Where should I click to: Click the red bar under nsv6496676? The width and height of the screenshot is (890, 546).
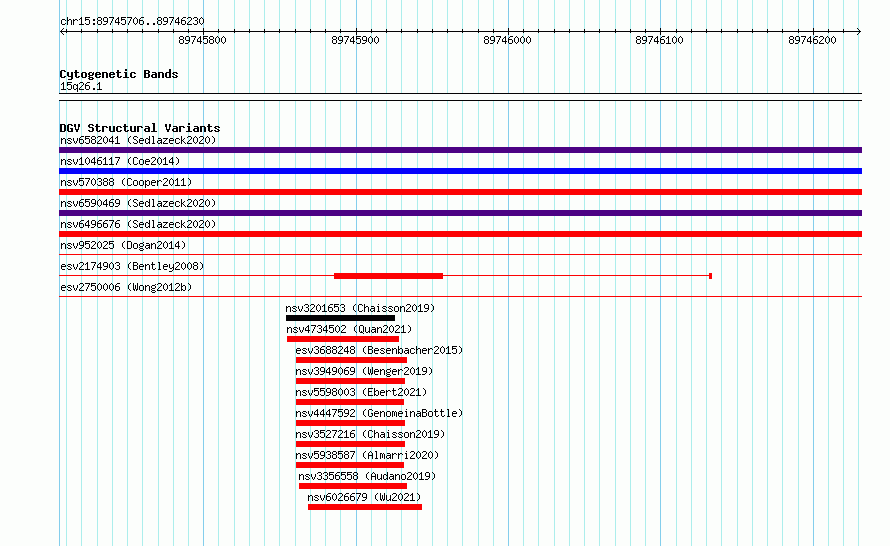[x=460, y=234]
